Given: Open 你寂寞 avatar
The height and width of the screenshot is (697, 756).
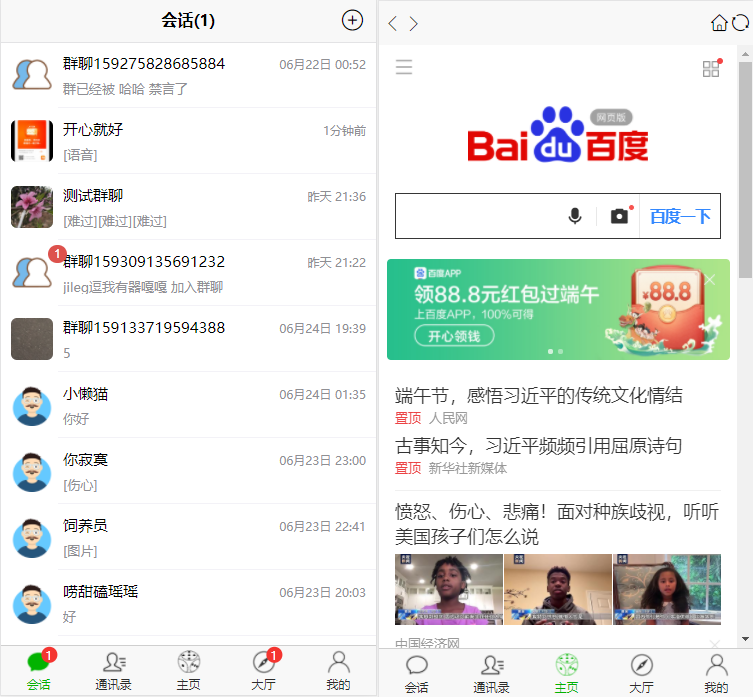Looking at the screenshot, I should click(x=32, y=471).
